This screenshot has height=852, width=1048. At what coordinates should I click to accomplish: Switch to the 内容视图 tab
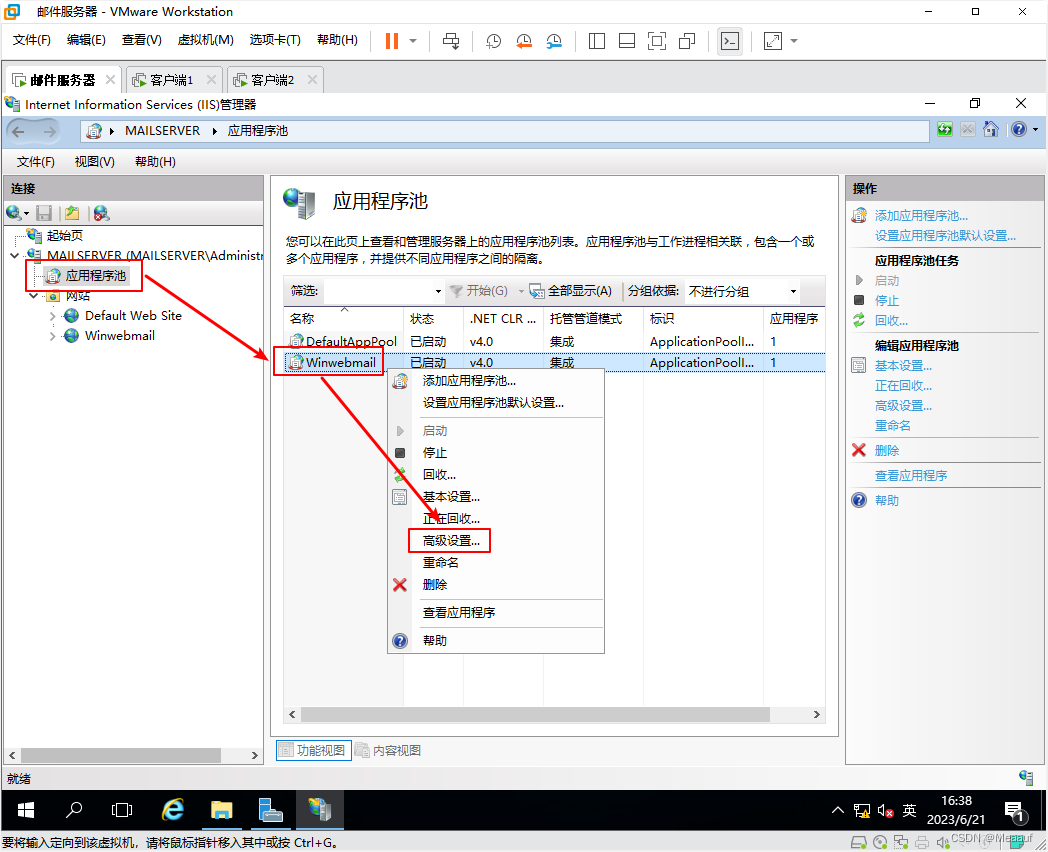[x=388, y=750]
